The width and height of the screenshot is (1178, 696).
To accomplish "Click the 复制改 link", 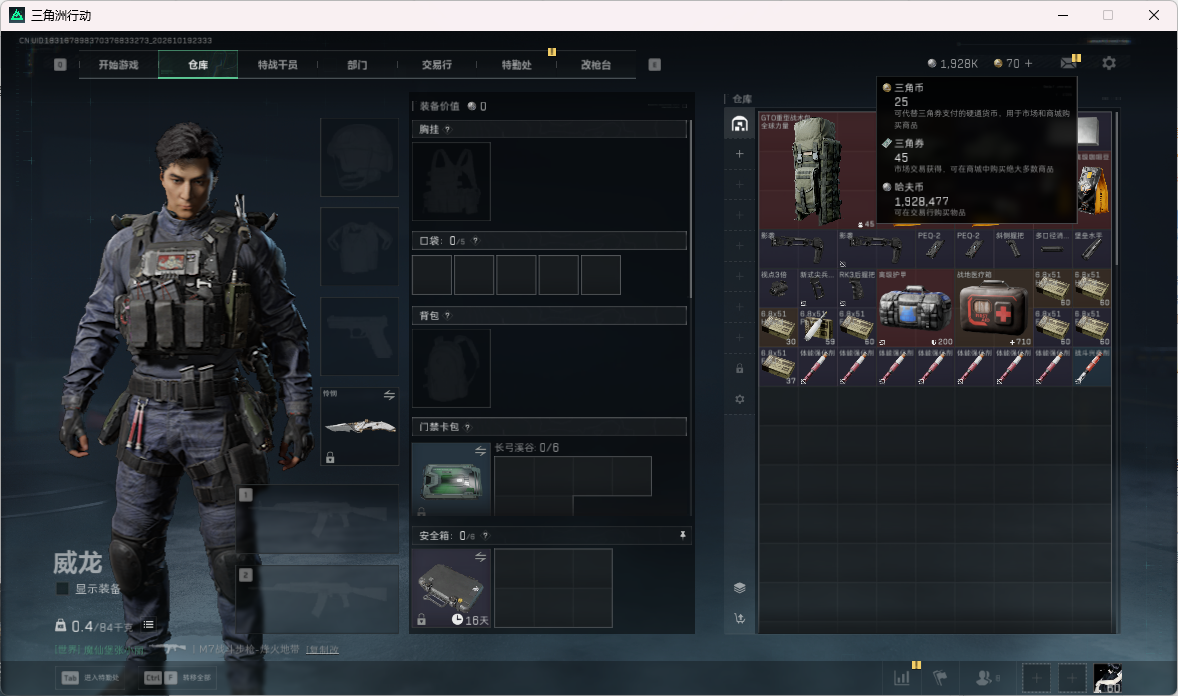I will 322,649.
